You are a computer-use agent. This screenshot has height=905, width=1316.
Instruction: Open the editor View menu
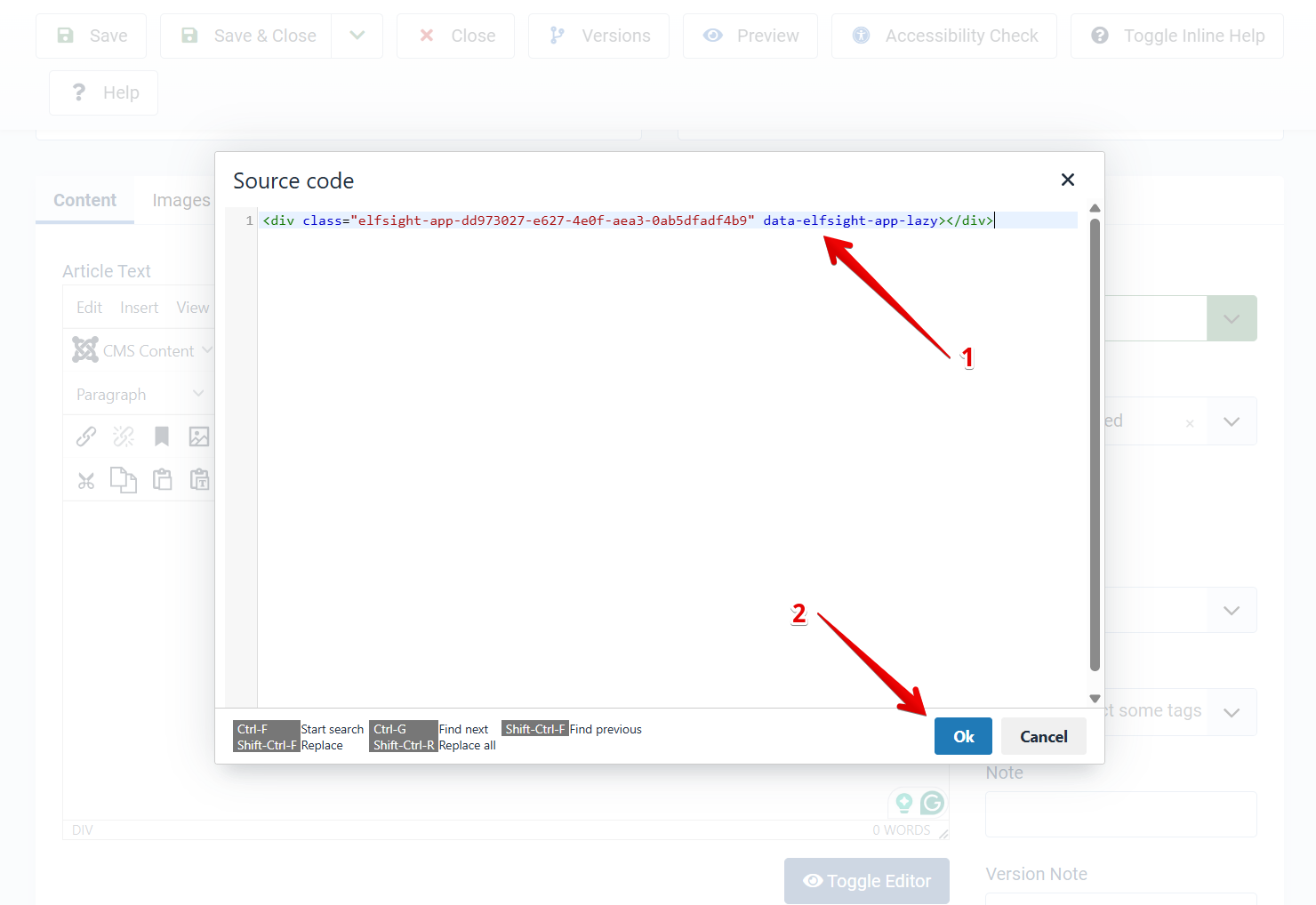(193, 308)
